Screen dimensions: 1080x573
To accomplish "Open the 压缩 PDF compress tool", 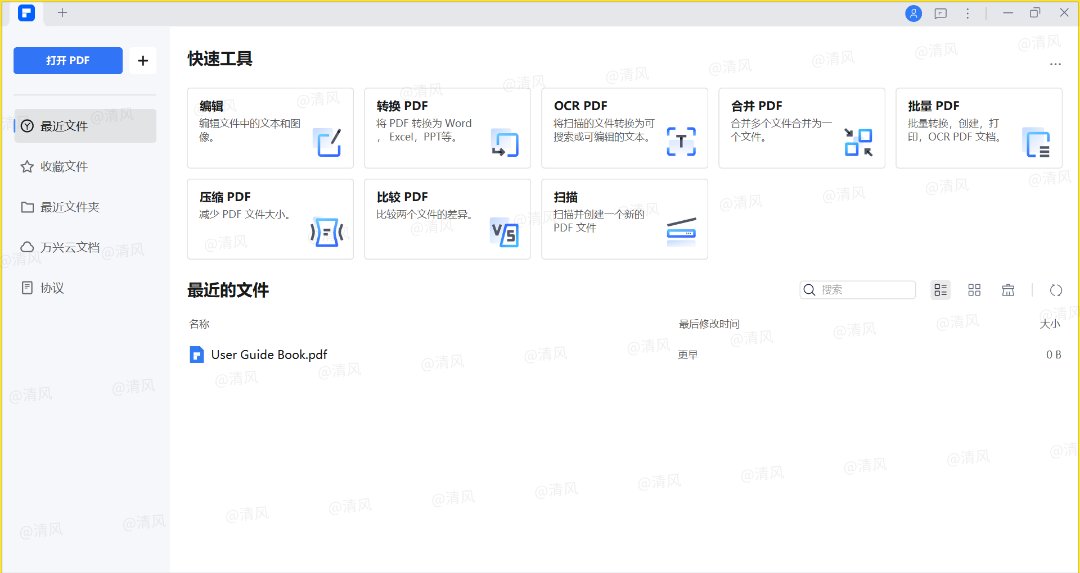I will pyautogui.click(x=270, y=219).
